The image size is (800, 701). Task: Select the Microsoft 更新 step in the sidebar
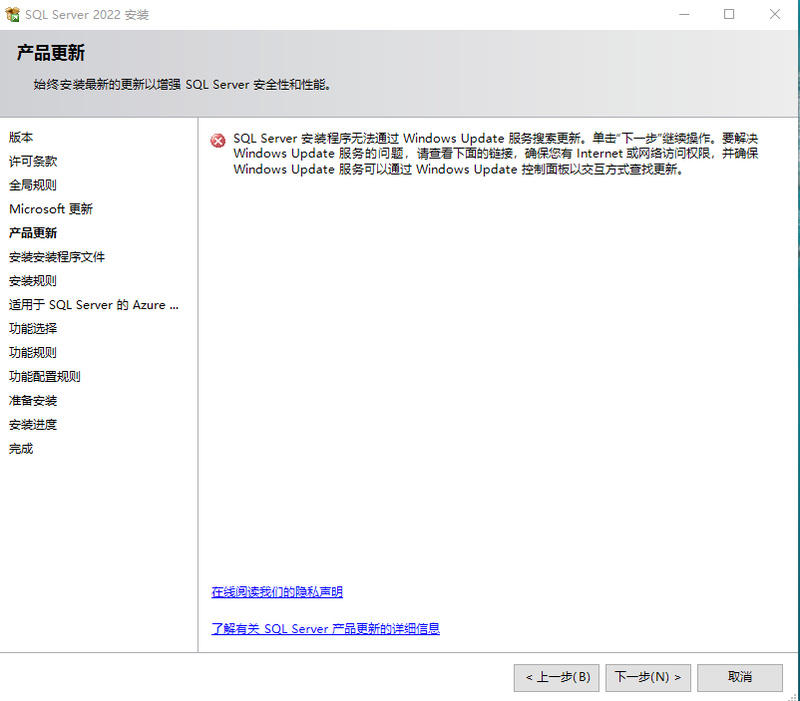click(x=51, y=209)
